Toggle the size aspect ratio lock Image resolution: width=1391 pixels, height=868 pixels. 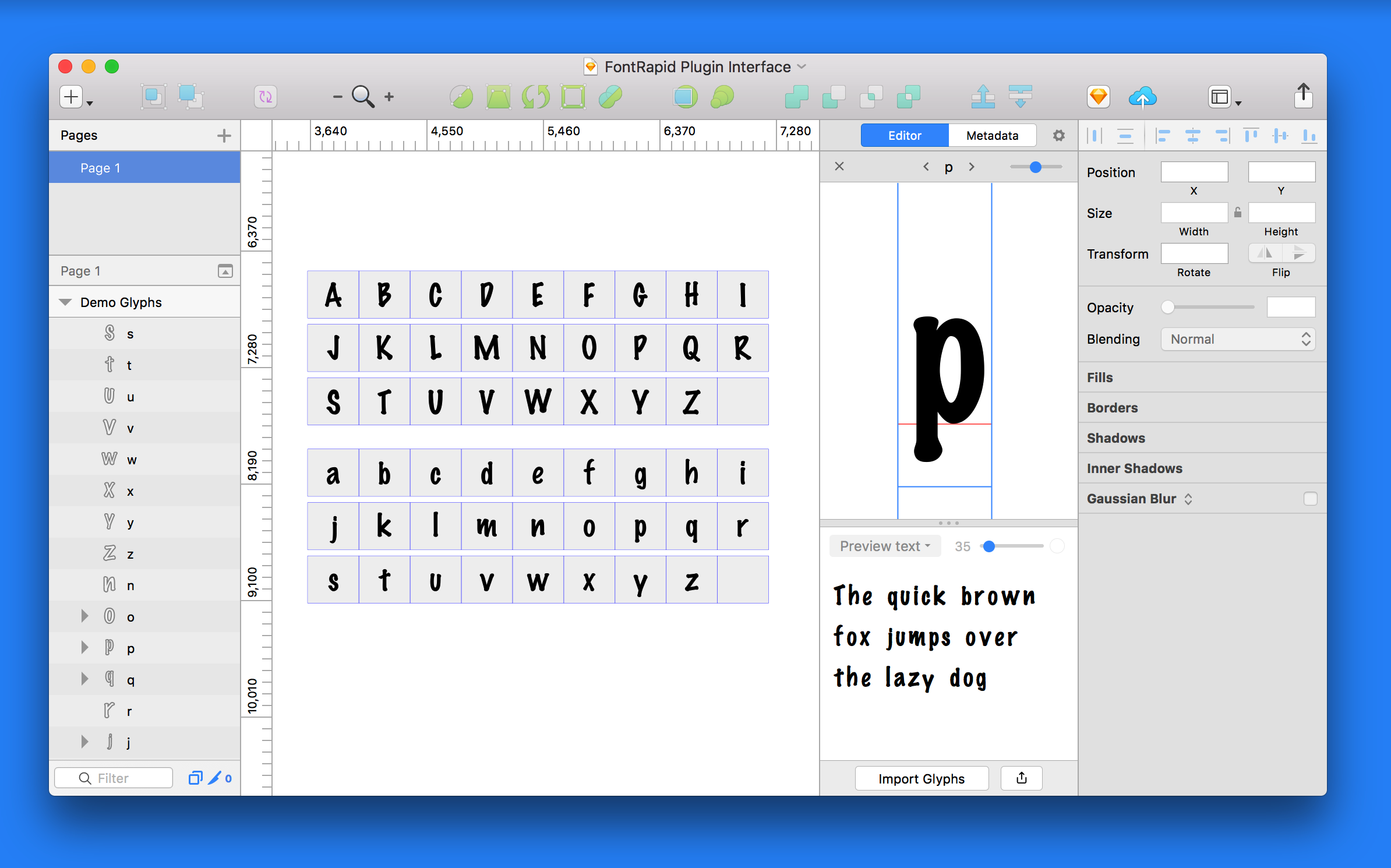click(x=1238, y=213)
